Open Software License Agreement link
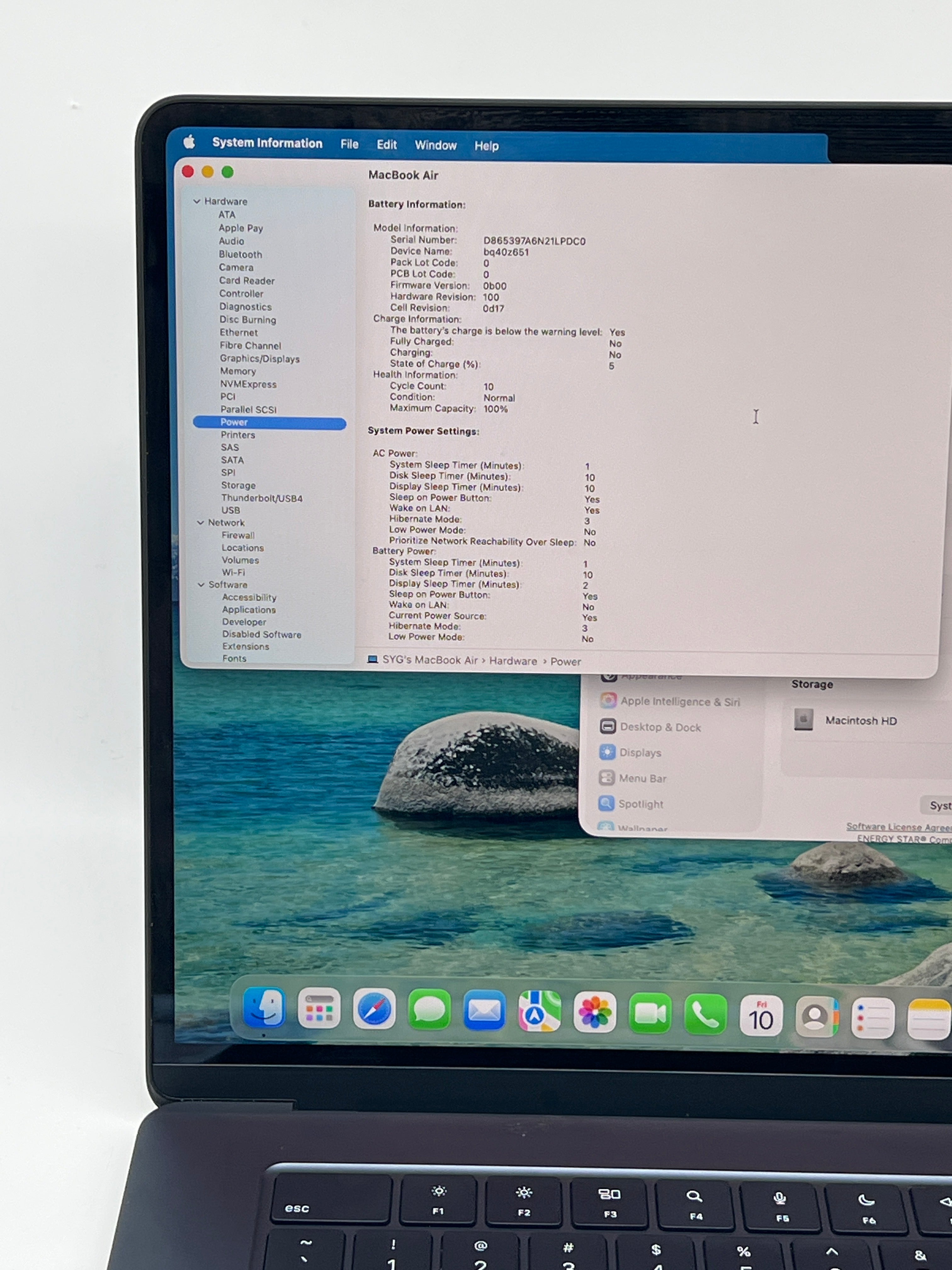The image size is (952, 1270). 898,827
